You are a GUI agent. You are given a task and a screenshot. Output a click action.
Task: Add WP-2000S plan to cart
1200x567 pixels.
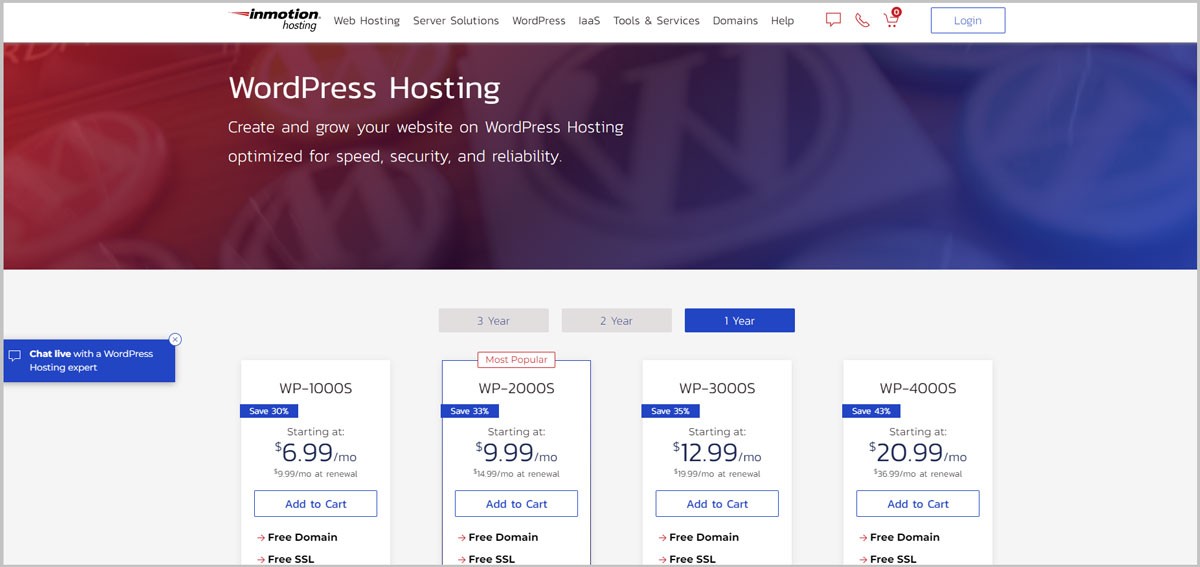[x=516, y=504]
